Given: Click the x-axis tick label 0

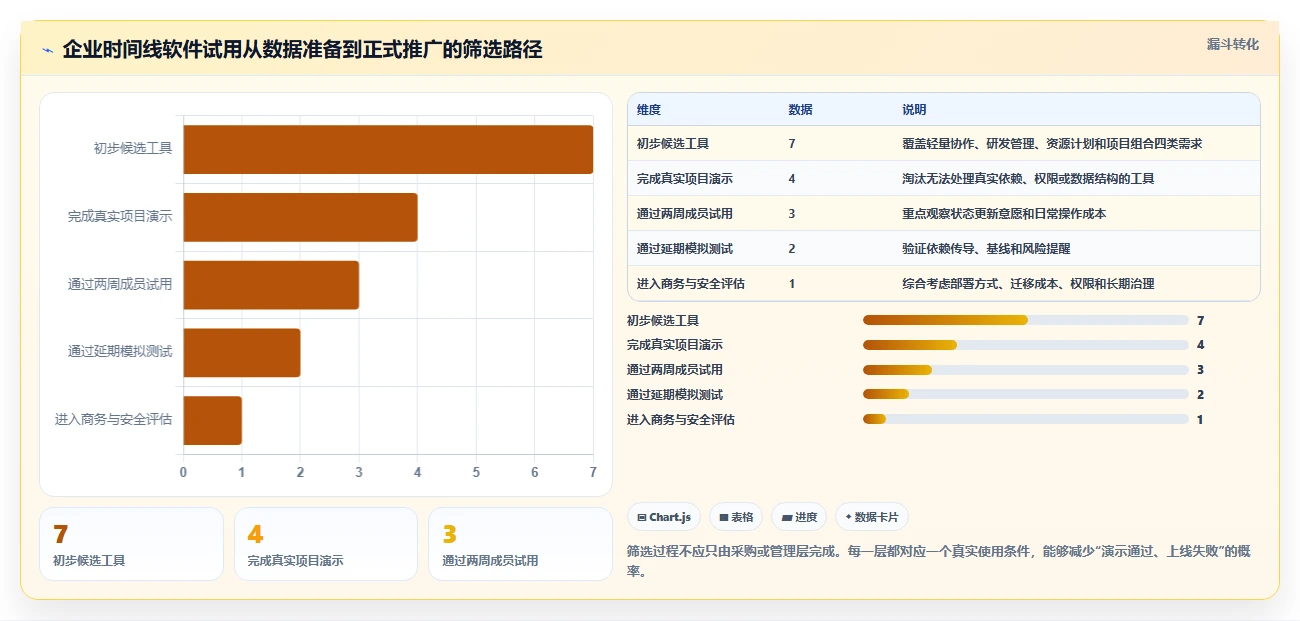Looking at the screenshot, I should click(183, 472).
